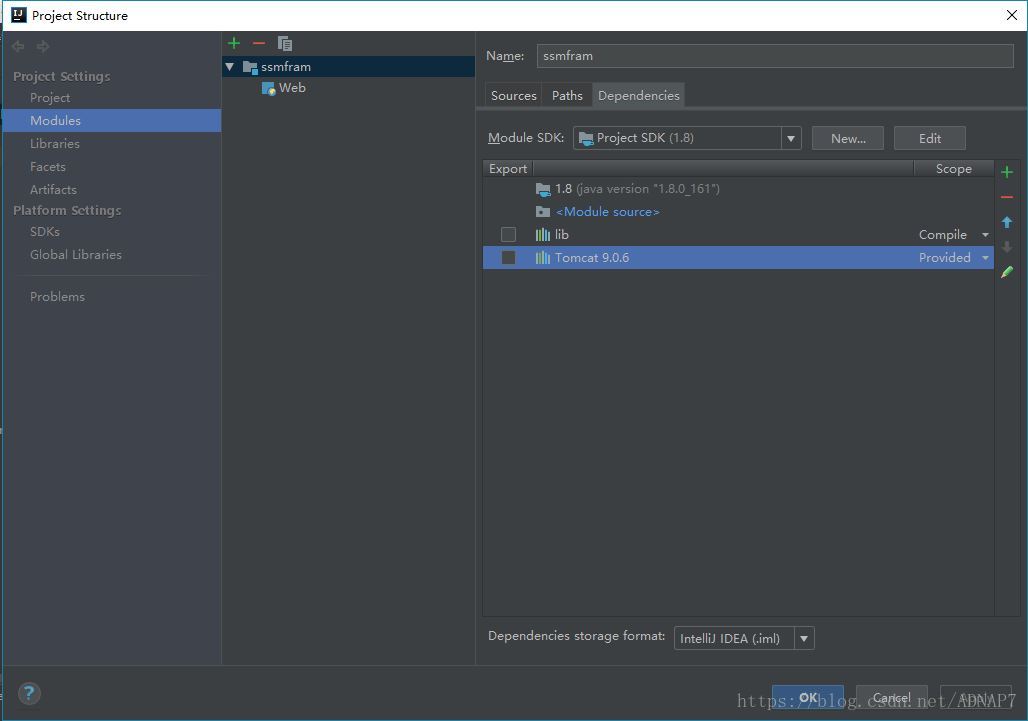Toggle Export checkbox for Tomcat 9.0.6
Image resolution: width=1028 pixels, height=721 pixels.
pyautogui.click(x=508, y=258)
